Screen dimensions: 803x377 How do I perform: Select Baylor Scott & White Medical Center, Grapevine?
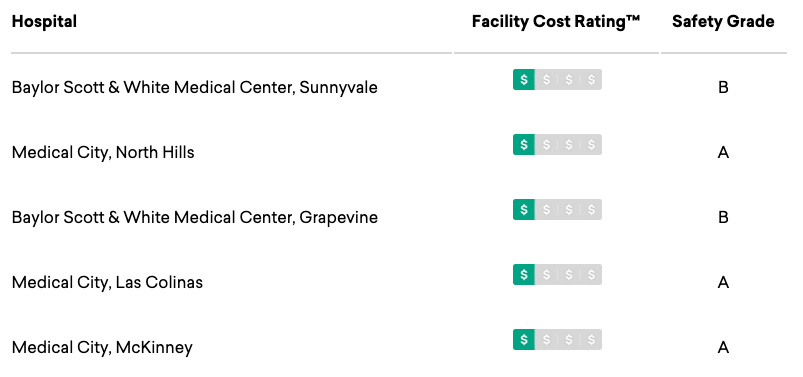point(195,218)
